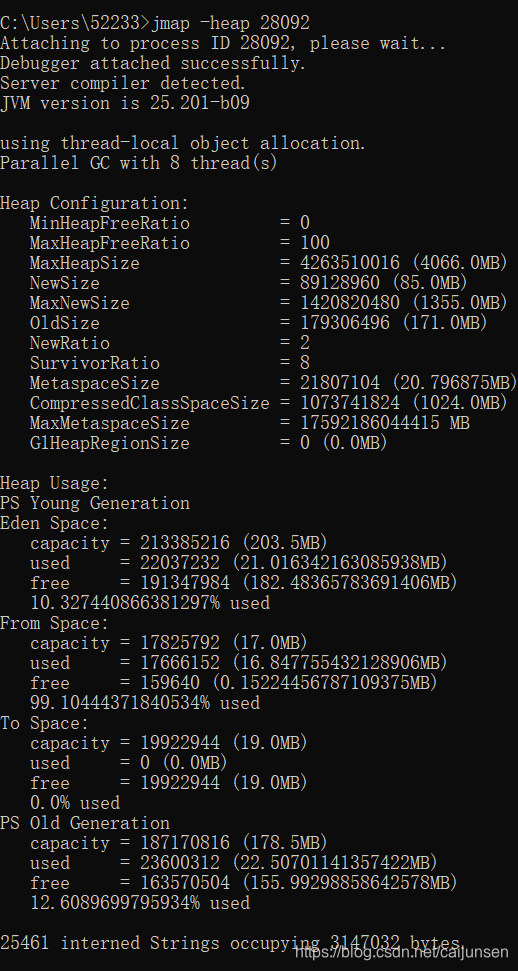
Task: Click the Heap Configuration heading
Action: [95, 203]
